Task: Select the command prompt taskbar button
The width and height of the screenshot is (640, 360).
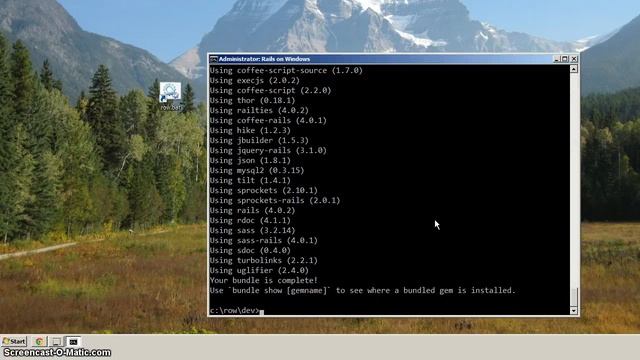Action: [73, 341]
